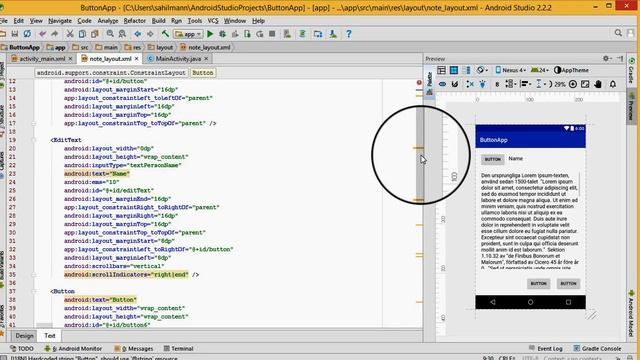Click the default margins value 8
Screen dimensions: 640x360
[x=497, y=84]
